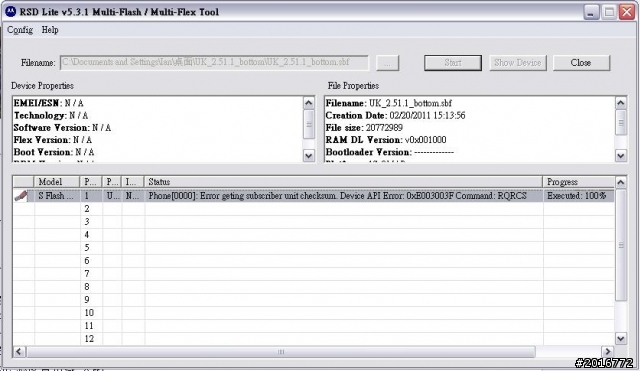Viewport: 640px width, 371px height.
Task: Click horizontal scrollbar thumb of device list
Action: pos(281,351)
